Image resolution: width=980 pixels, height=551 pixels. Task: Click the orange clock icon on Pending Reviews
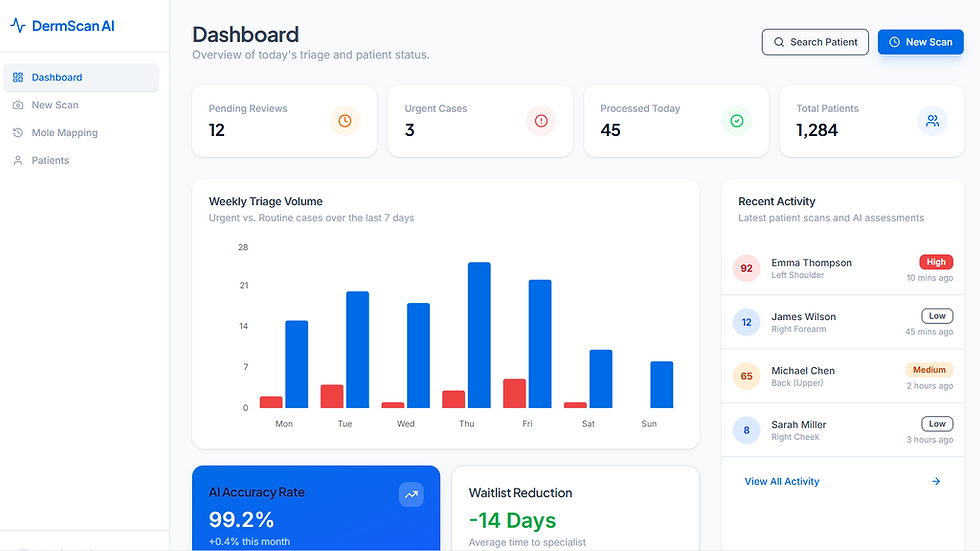pyautogui.click(x=345, y=121)
